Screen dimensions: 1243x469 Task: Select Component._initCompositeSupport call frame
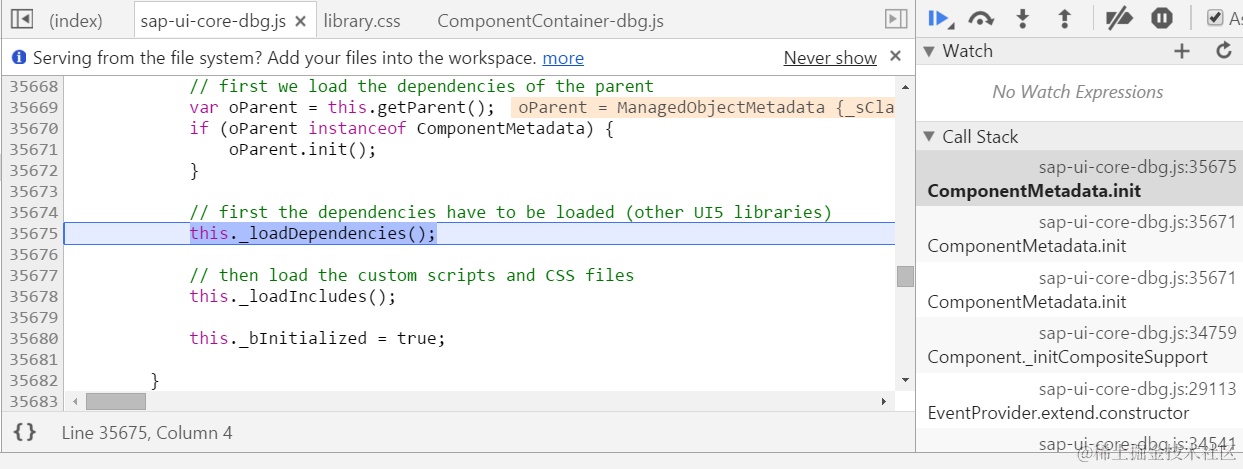(1079, 345)
